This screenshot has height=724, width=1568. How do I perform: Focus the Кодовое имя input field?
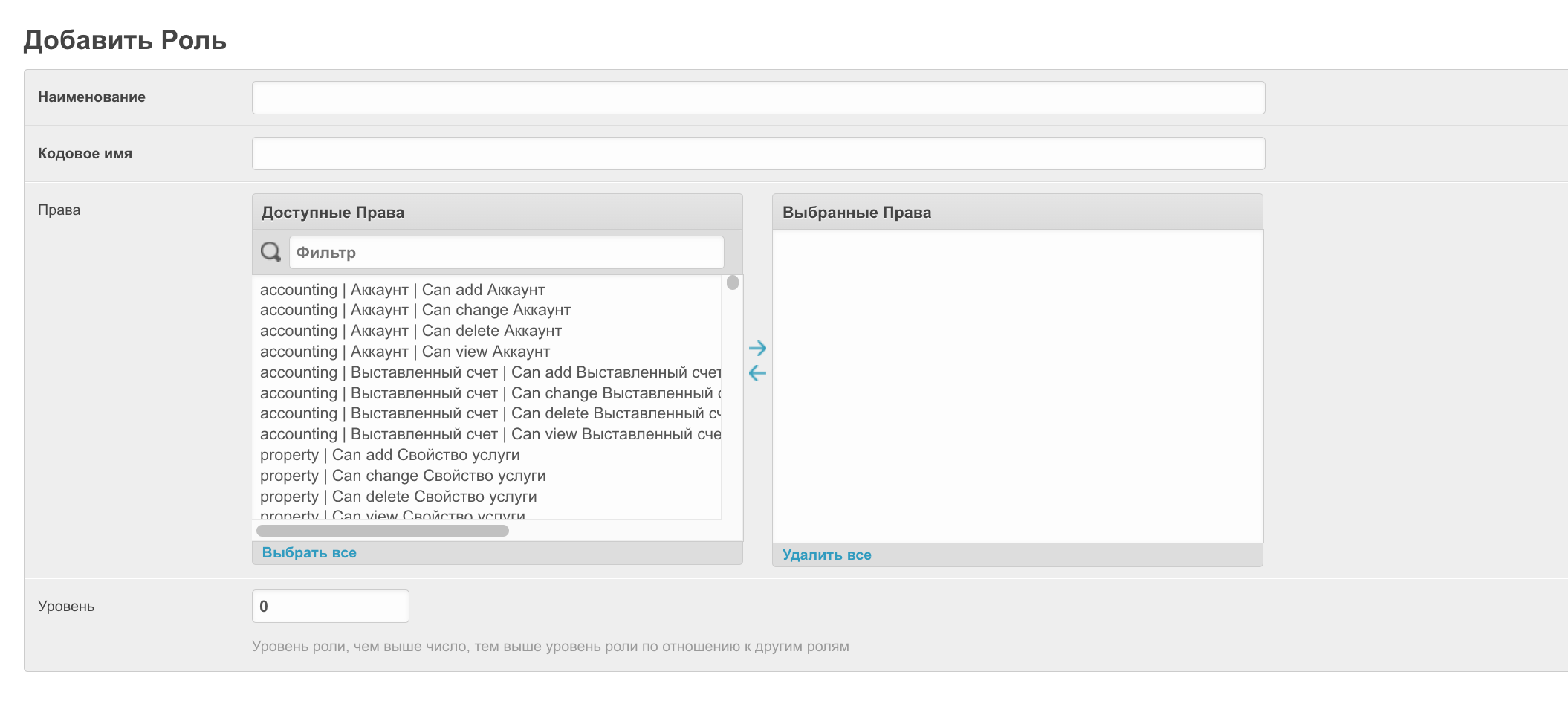pos(758,154)
